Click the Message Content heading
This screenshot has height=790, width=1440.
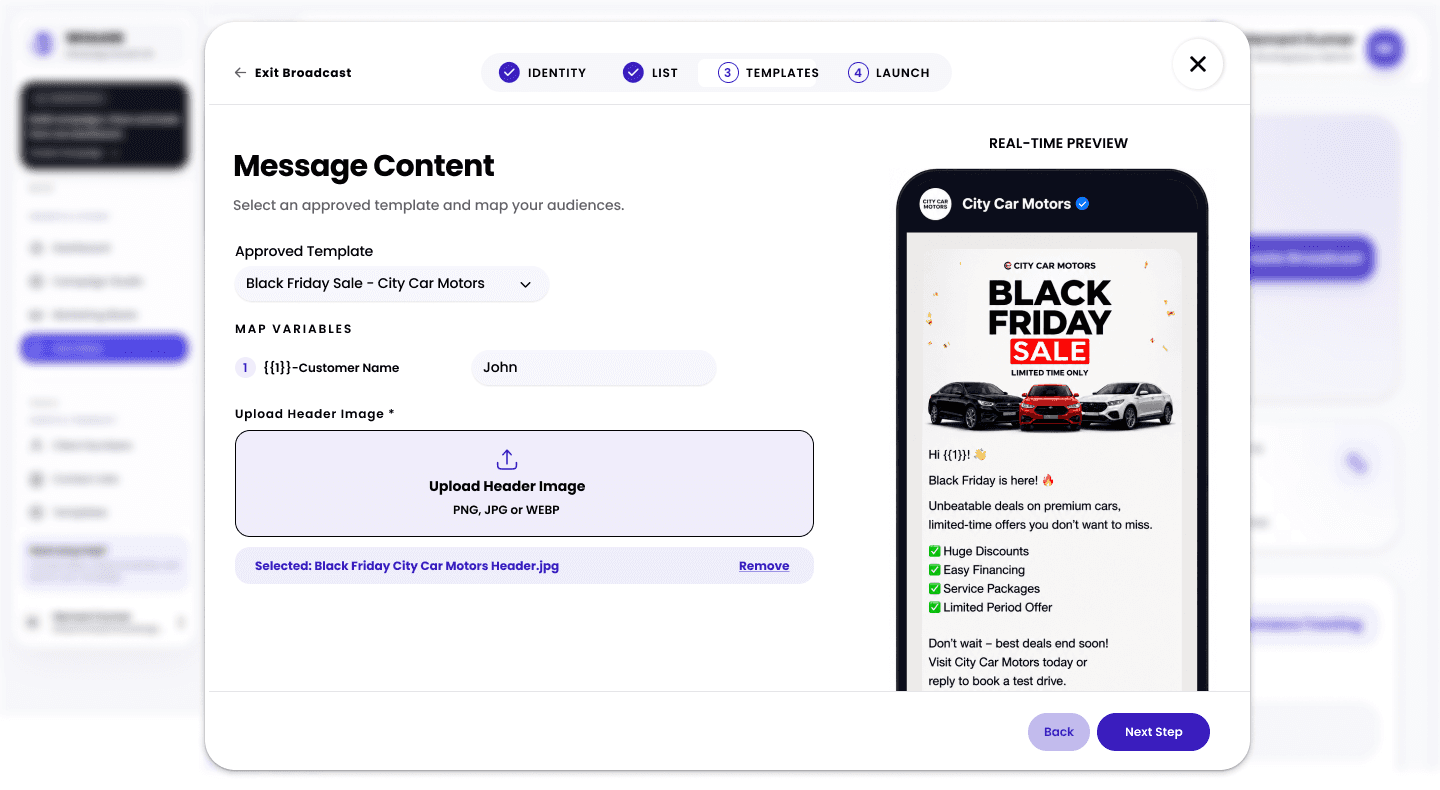[x=364, y=166]
